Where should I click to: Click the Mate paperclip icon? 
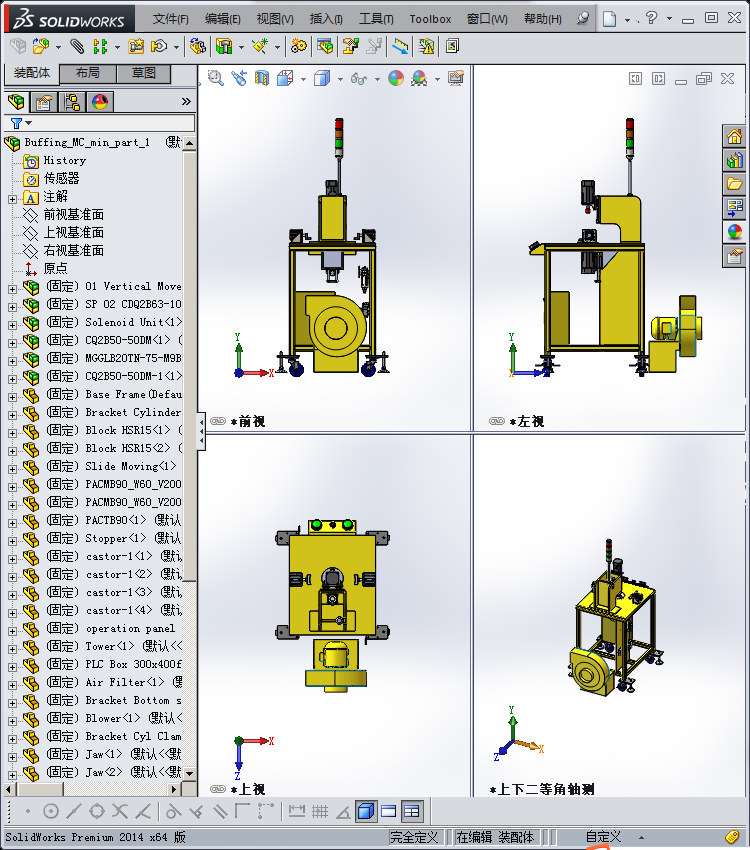pyautogui.click(x=77, y=46)
